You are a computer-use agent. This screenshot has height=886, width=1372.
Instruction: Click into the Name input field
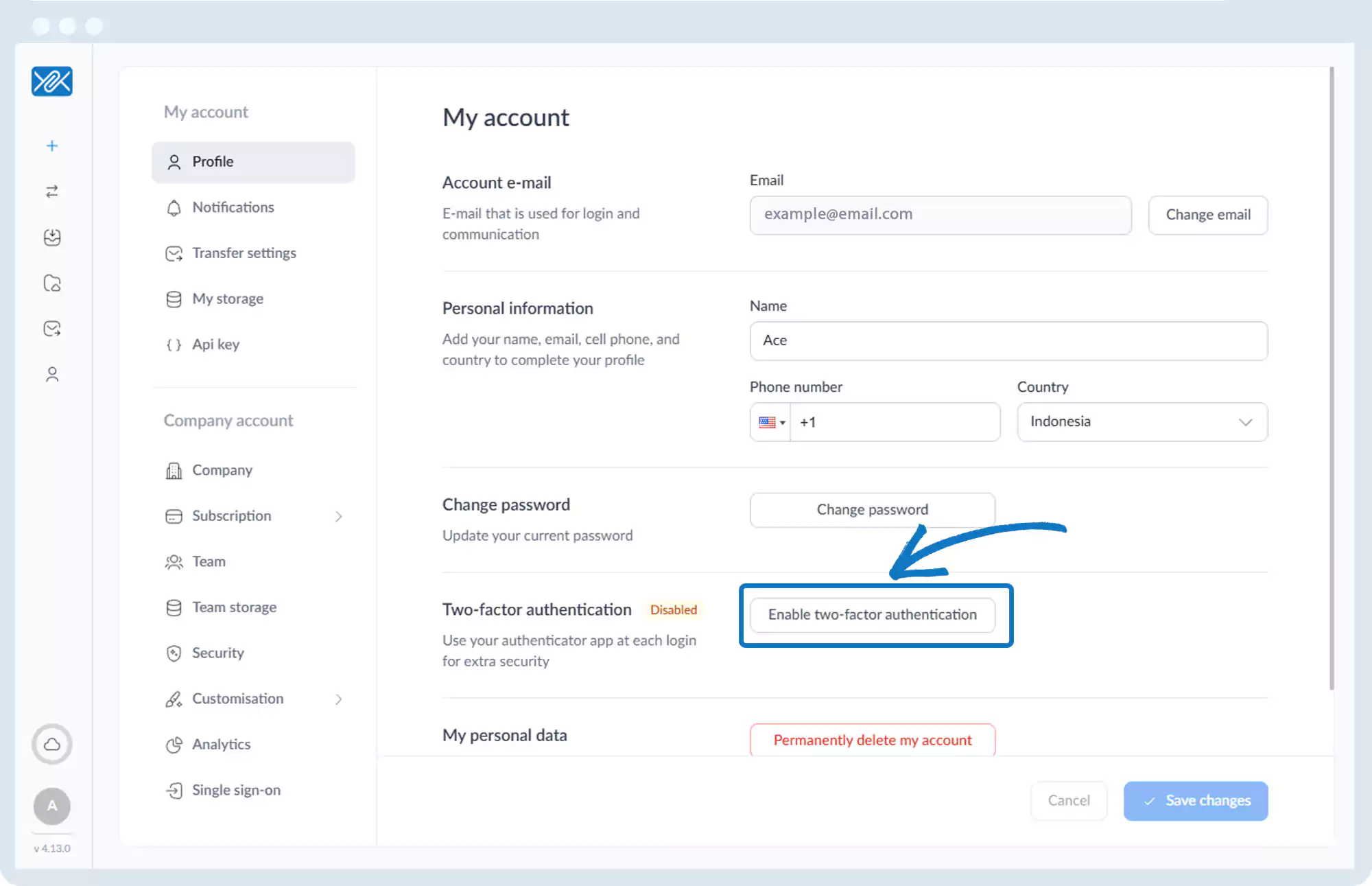pyautogui.click(x=1008, y=340)
